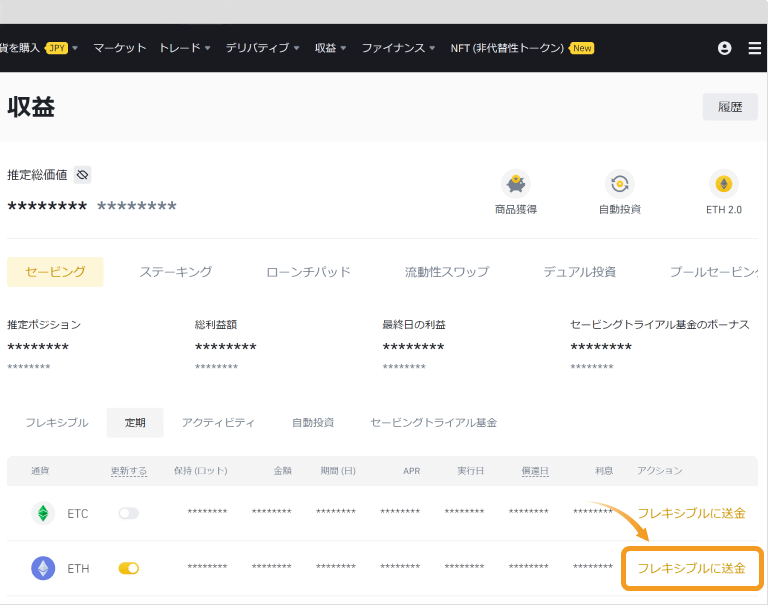
Task: Click the 総利益額 label
Action: click(216, 325)
